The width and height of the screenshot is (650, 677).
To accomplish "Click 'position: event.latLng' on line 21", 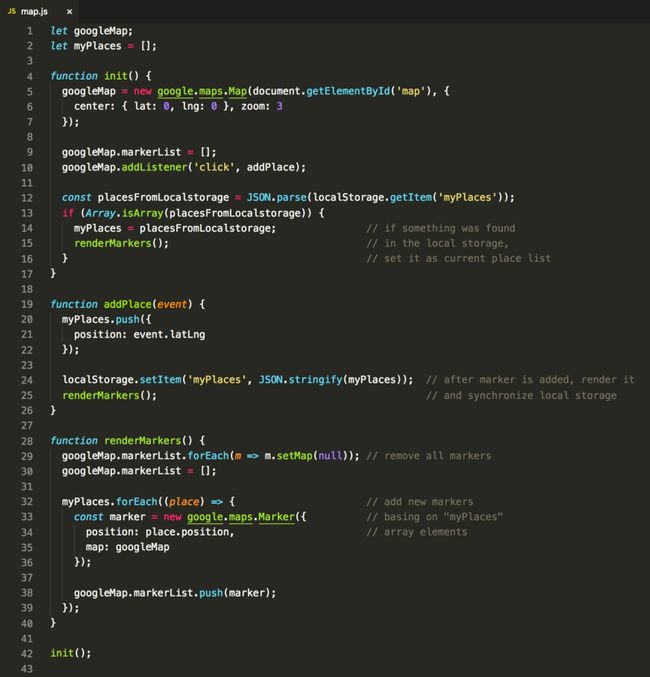I will 140,335.
